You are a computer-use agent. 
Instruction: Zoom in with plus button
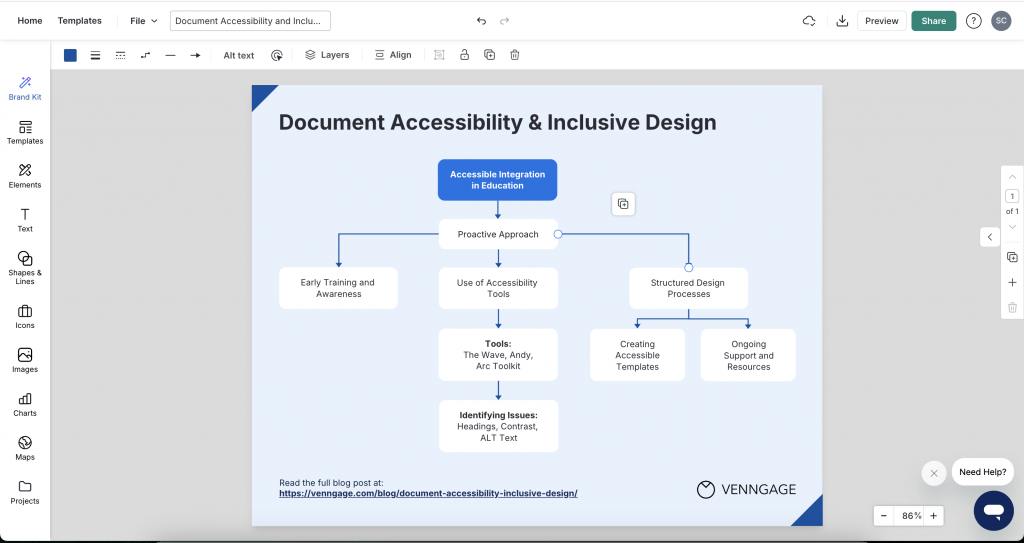933,516
